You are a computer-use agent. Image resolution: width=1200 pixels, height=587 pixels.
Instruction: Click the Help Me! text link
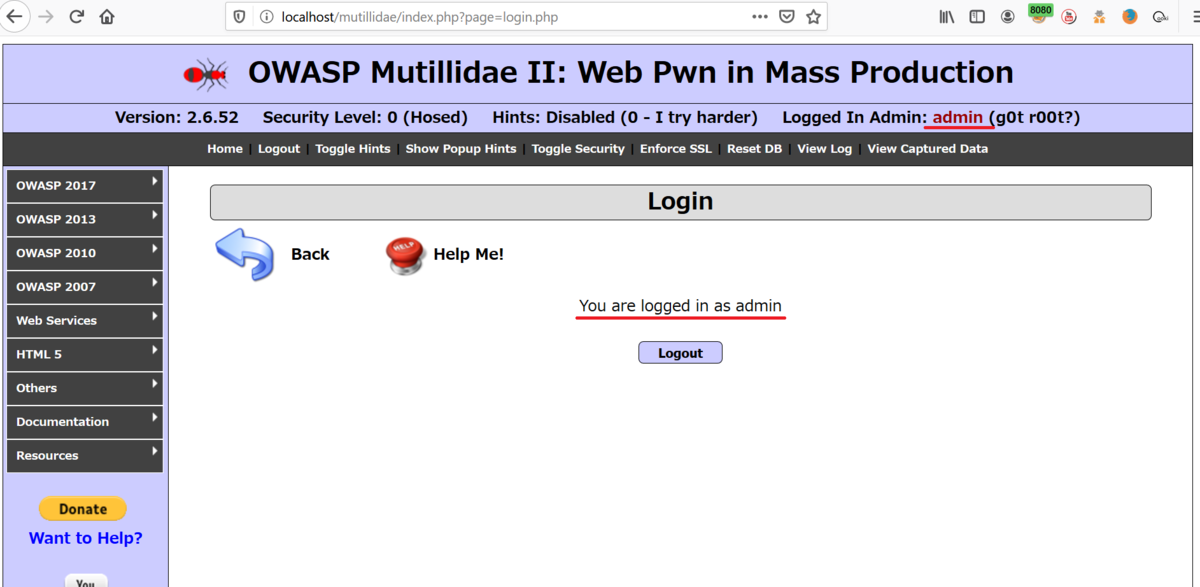click(468, 255)
